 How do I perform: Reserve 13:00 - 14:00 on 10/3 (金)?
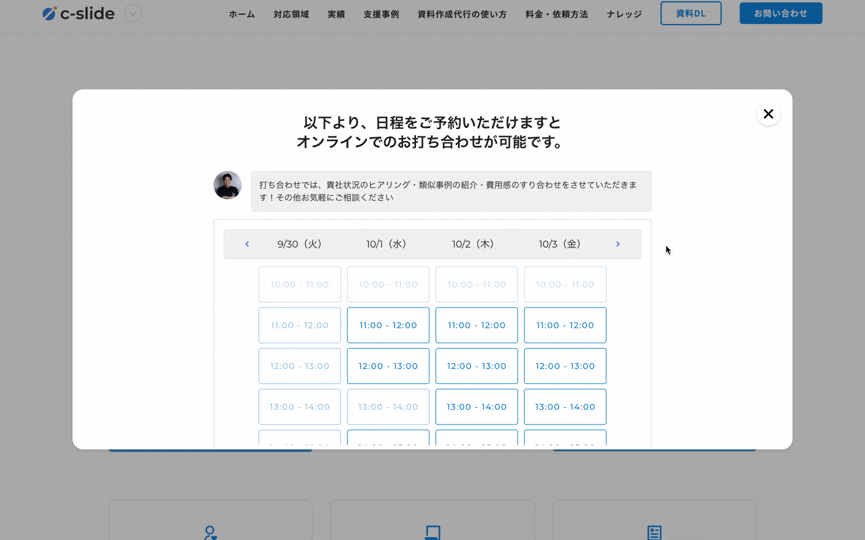pyautogui.click(x=565, y=407)
